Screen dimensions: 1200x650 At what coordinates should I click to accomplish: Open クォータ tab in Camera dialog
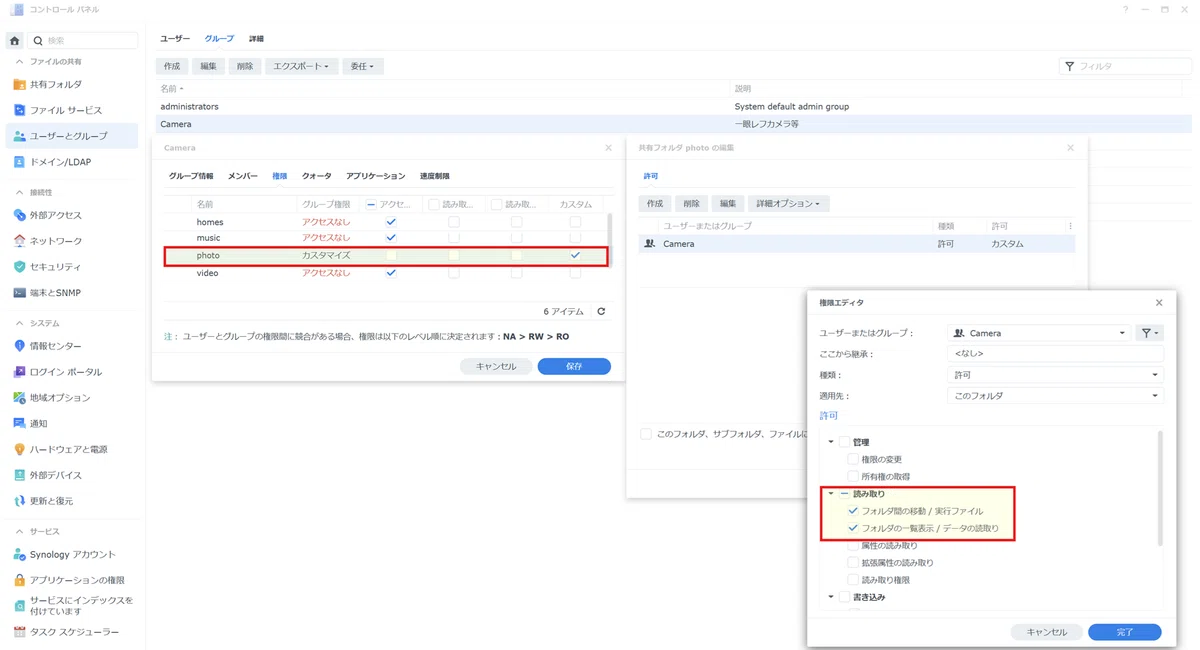[x=317, y=176]
